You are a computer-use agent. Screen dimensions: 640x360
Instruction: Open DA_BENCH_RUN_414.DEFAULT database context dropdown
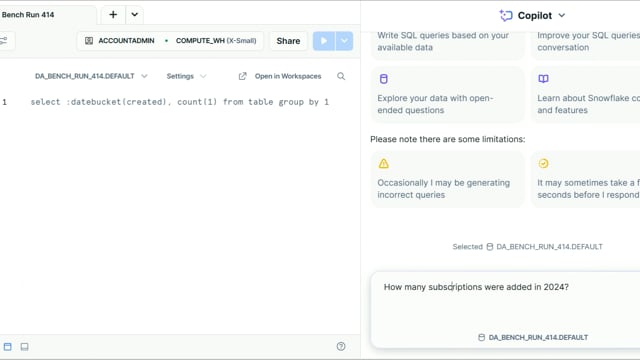tap(91, 76)
